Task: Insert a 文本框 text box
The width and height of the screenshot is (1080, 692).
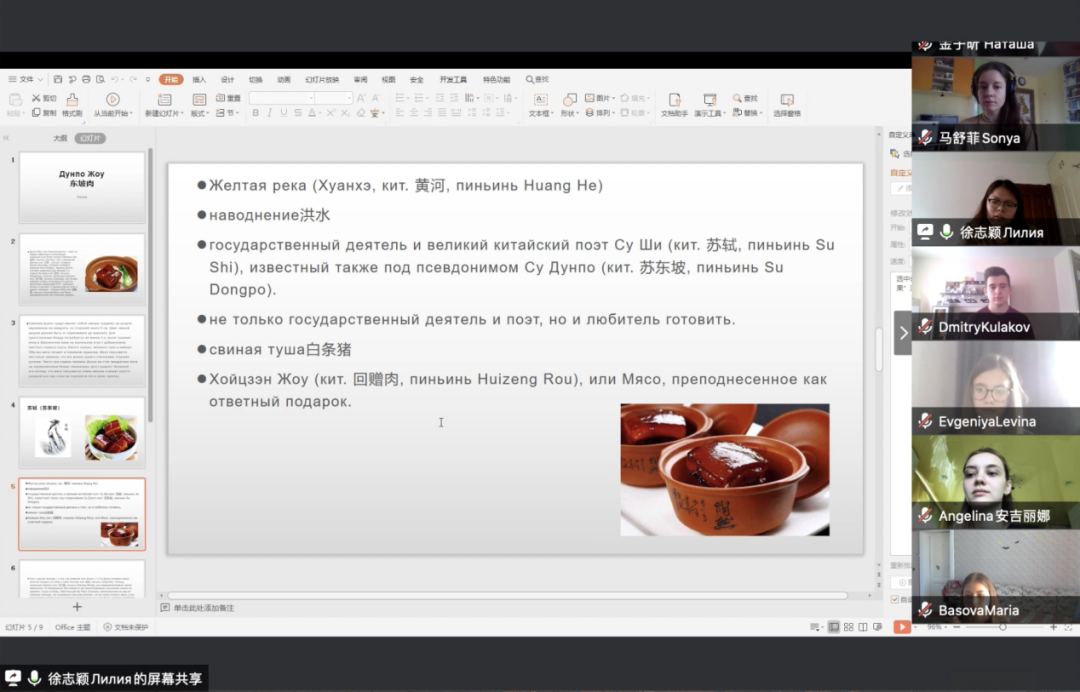Action: [540, 100]
